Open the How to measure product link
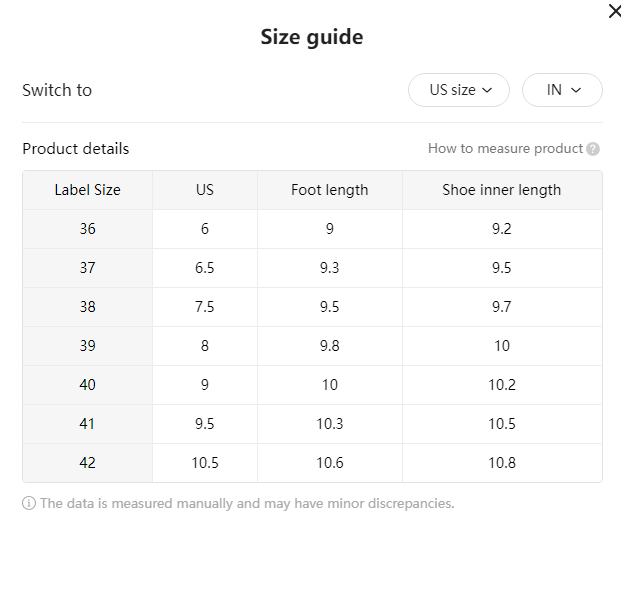This screenshot has width=621, height=593. pos(505,149)
